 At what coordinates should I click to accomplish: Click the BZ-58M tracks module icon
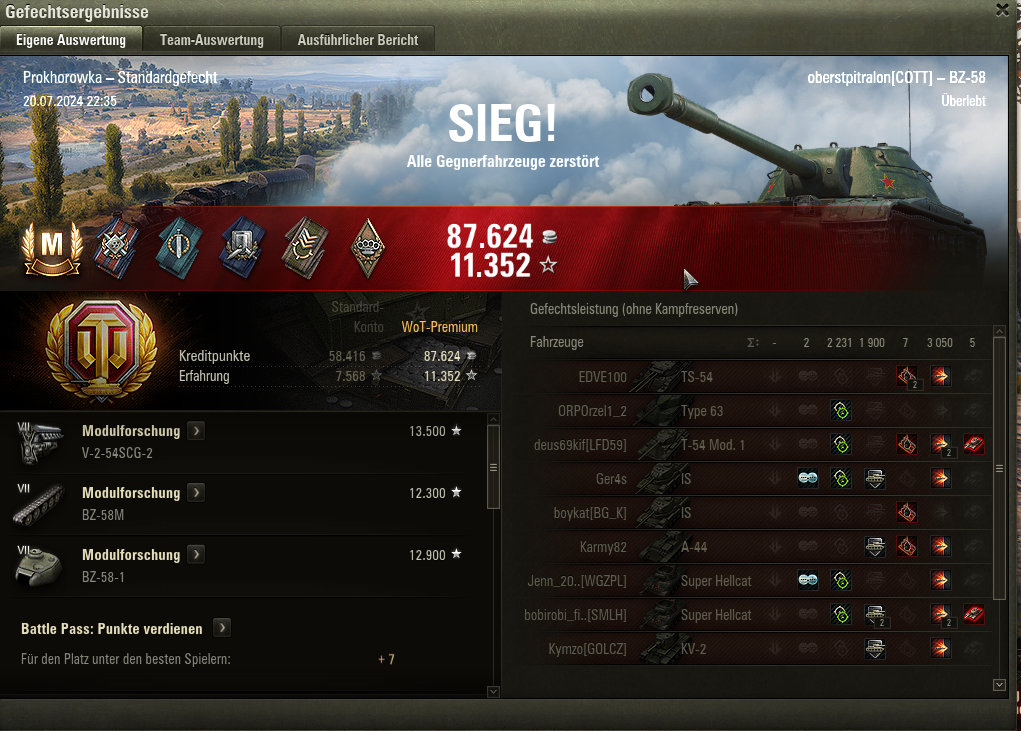39,504
